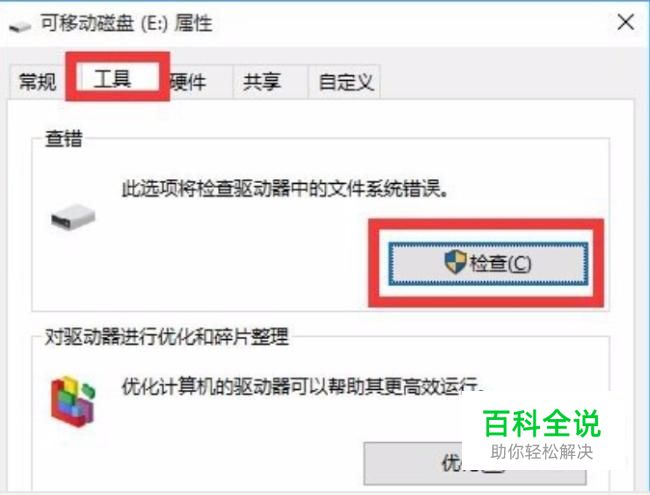The width and height of the screenshot is (650, 495).
Task: Click the 助你轻松解决 tagline text
Action: tap(541, 451)
